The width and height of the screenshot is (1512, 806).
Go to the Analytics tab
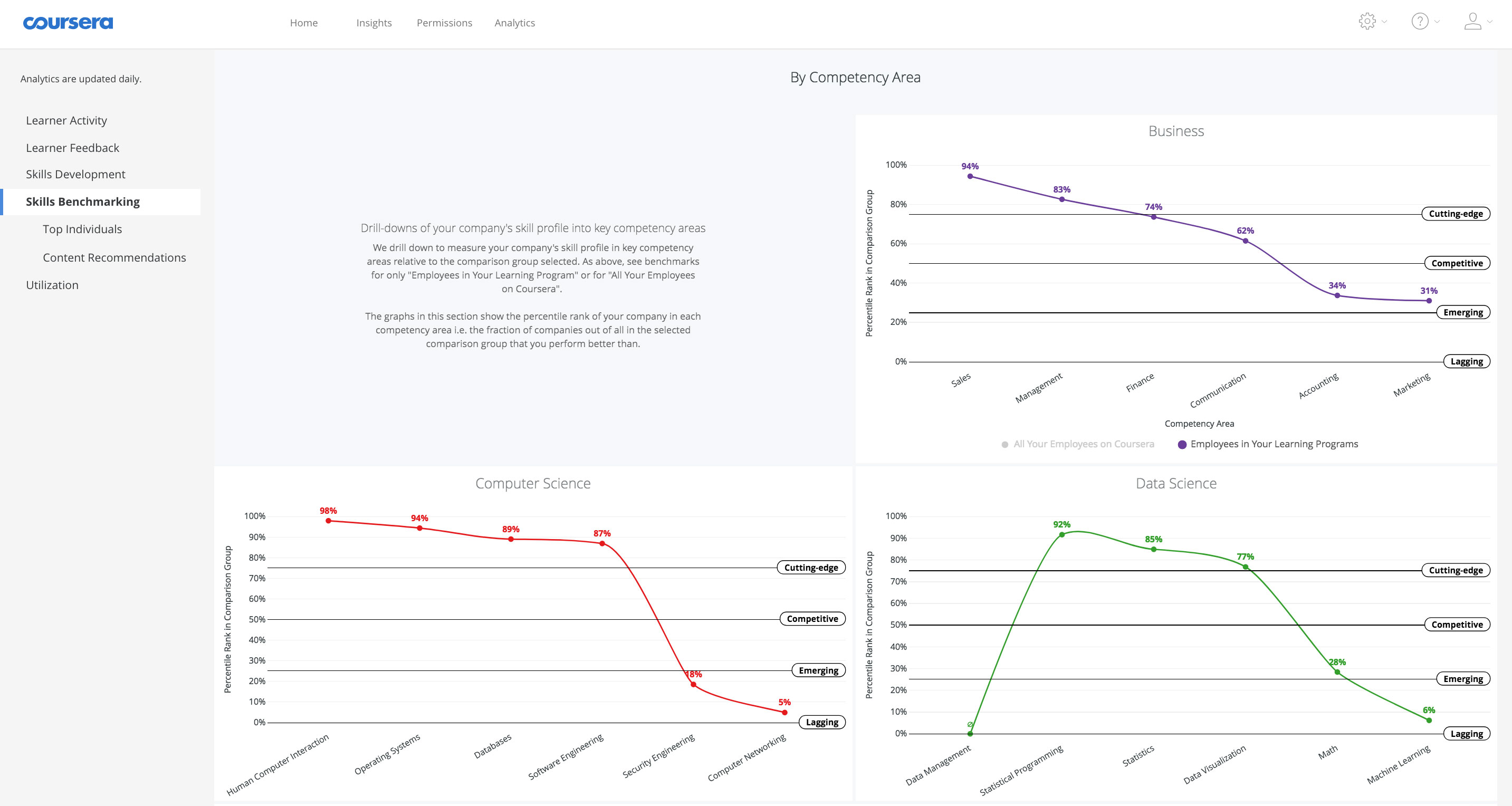pyautogui.click(x=514, y=23)
